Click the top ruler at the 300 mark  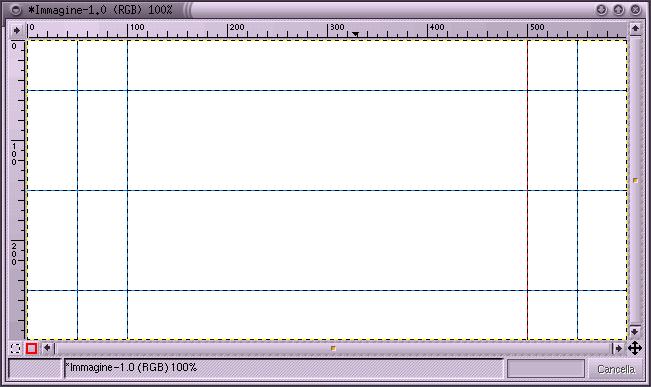point(328,30)
